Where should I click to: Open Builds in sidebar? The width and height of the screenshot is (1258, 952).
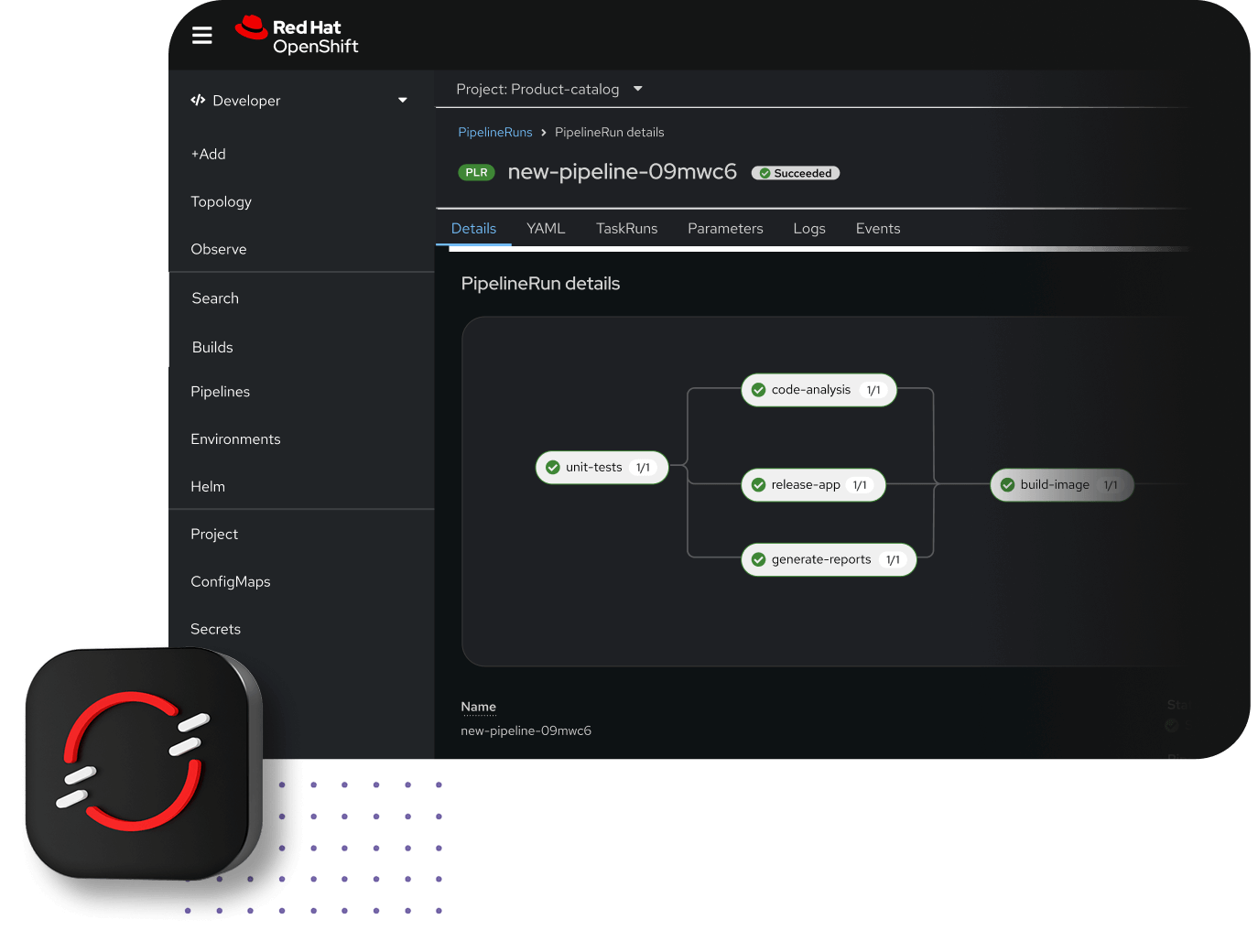coord(212,347)
